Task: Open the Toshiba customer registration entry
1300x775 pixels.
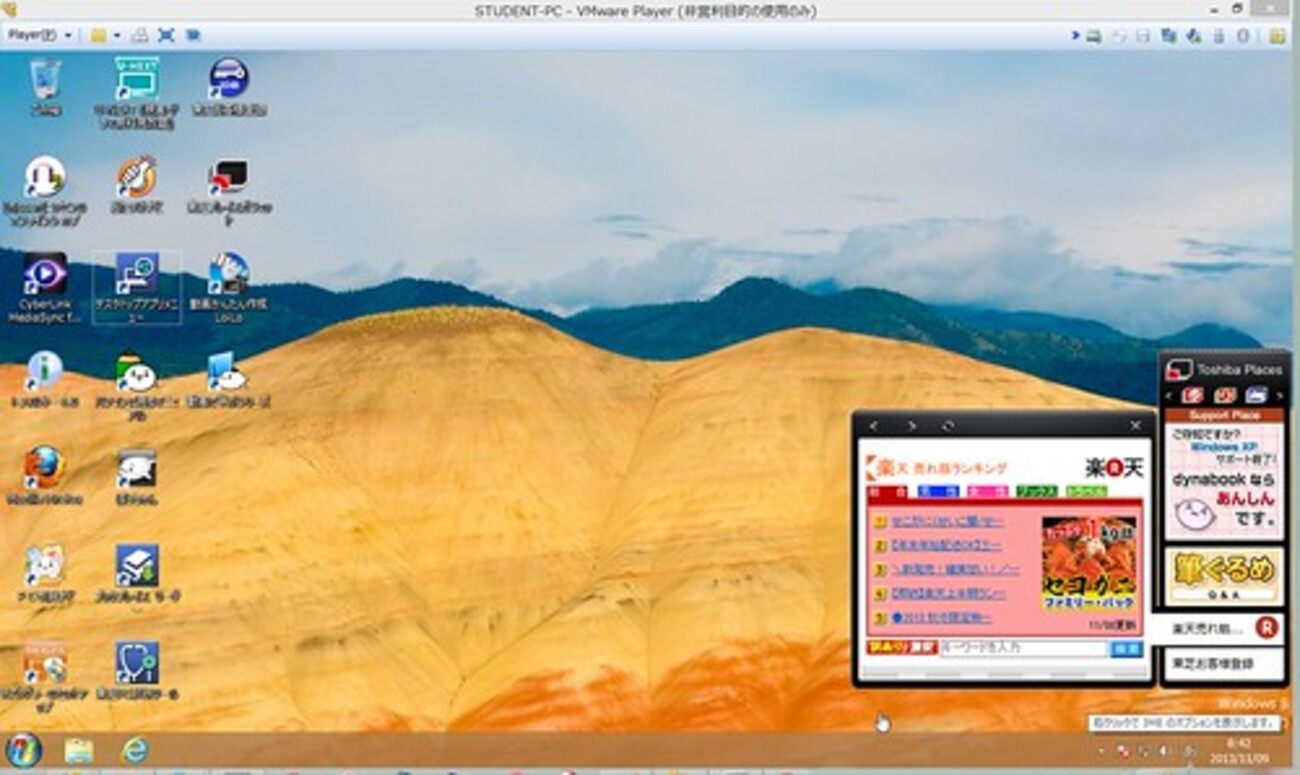Action: (1224, 663)
